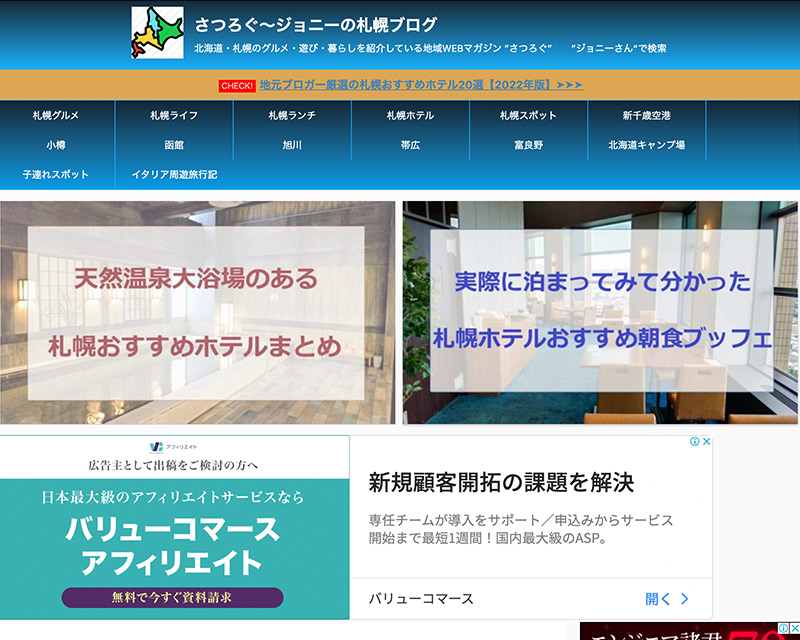This screenshot has width=800, height=640.
Task: Go to 札幌ランチ category
Action: [x=292, y=116]
